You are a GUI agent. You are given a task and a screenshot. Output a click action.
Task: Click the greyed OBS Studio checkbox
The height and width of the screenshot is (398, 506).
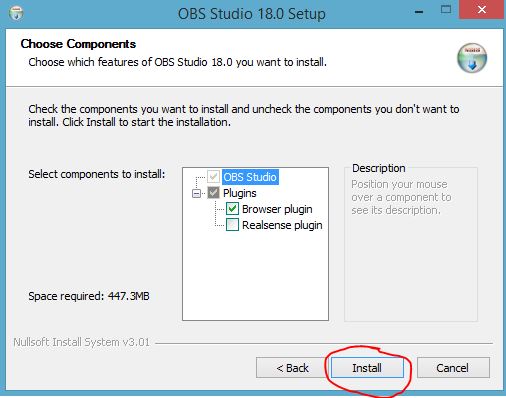213,177
